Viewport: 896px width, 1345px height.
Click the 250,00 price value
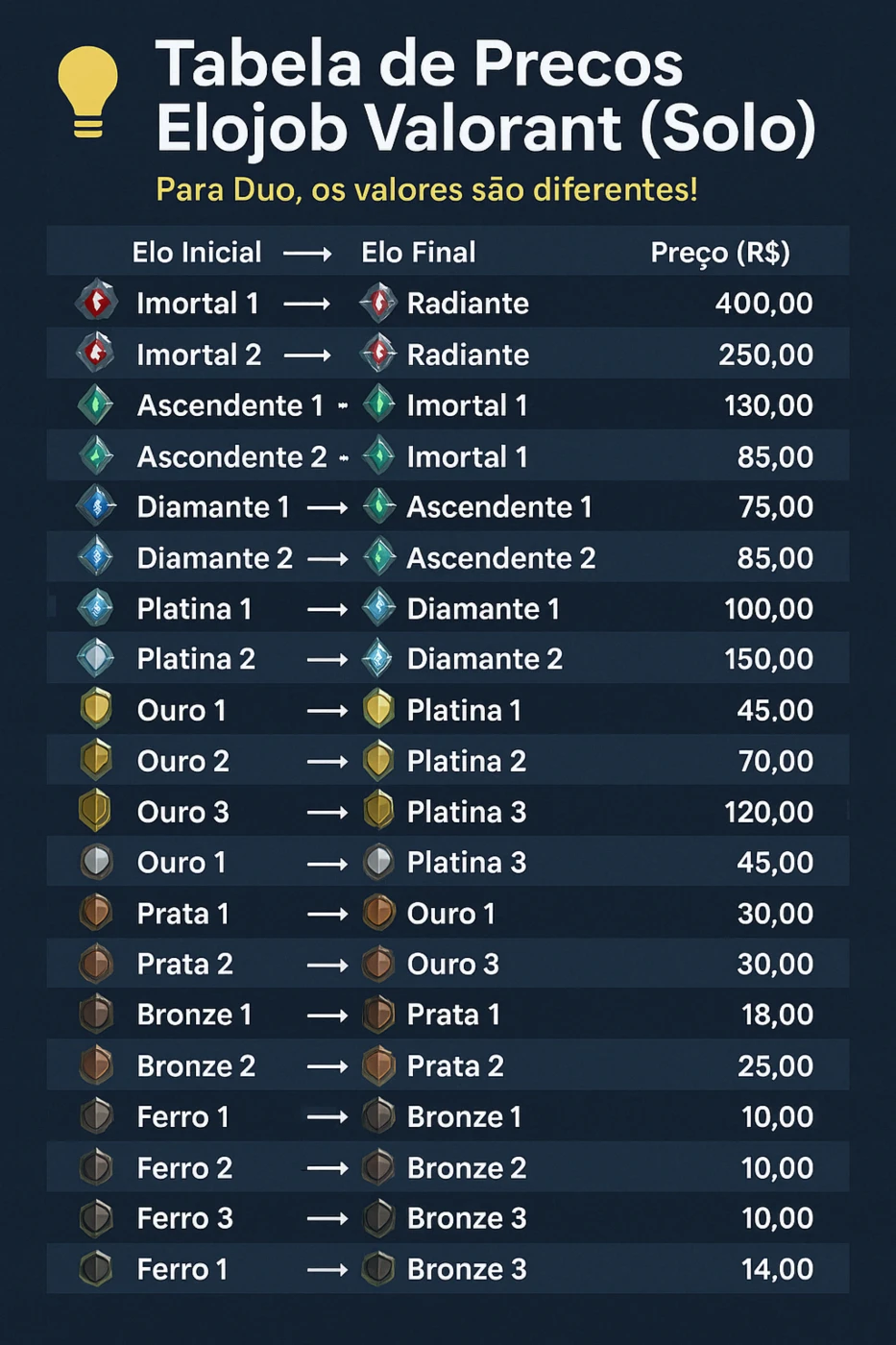coord(766,355)
